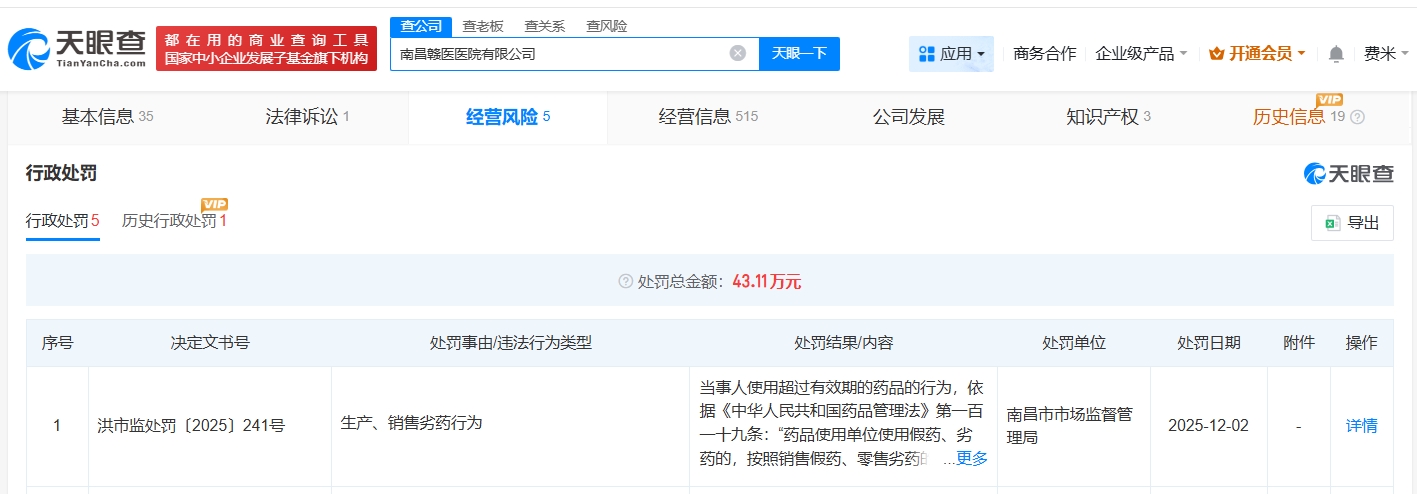Switch to the 查老板 search tab
Screen dimensions: 1417x494
click(x=483, y=26)
